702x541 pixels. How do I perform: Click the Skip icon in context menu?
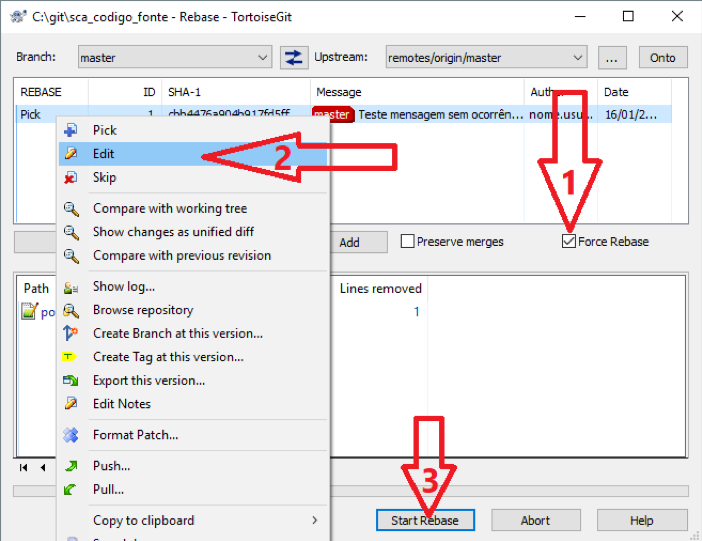[x=71, y=178]
